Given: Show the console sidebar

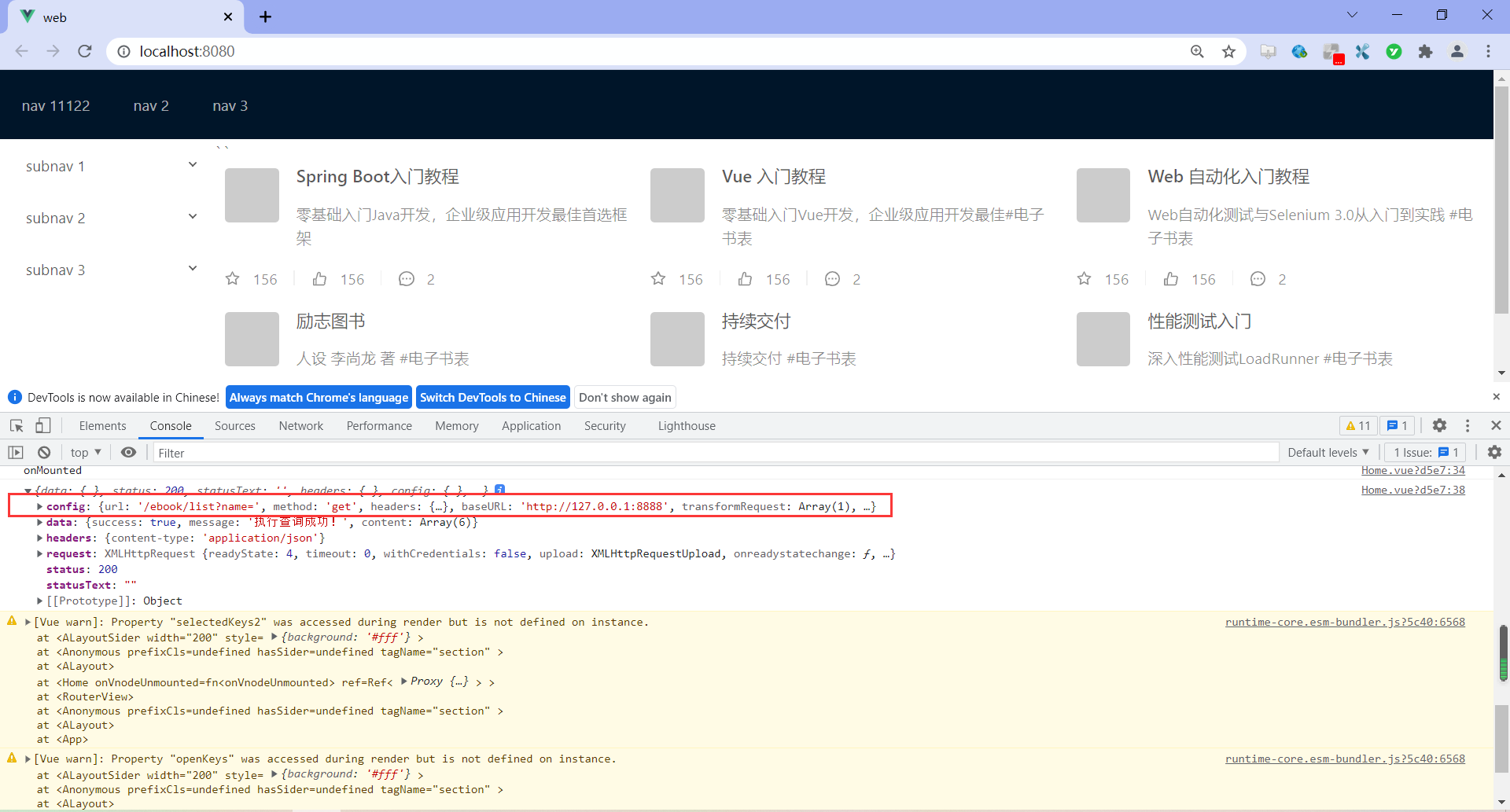Looking at the screenshot, I should click(16, 452).
